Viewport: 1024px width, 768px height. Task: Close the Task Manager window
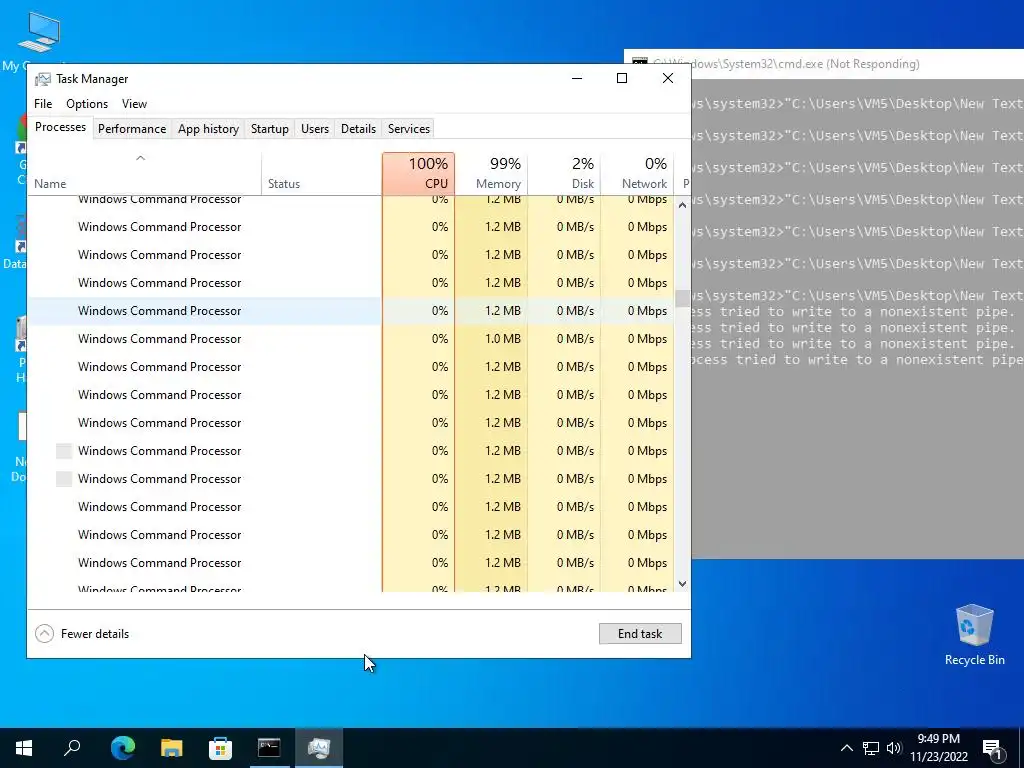(x=667, y=78)
